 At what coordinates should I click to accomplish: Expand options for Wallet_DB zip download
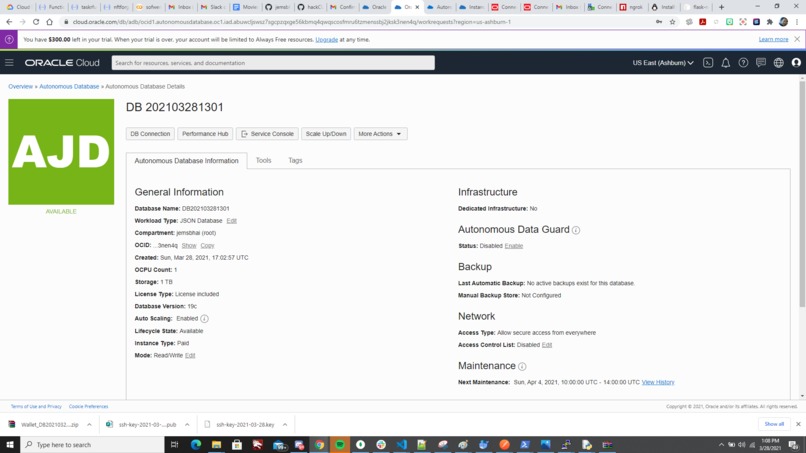89,425
